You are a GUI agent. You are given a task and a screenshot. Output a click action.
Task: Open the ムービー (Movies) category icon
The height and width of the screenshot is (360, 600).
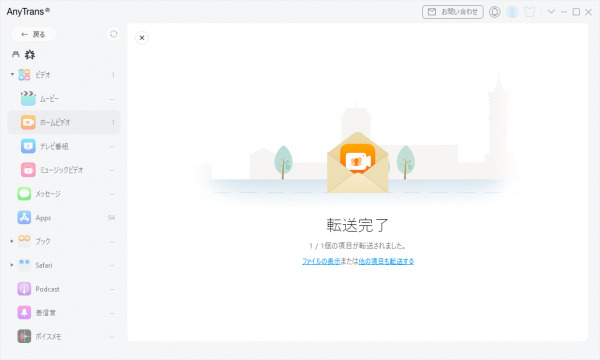pos(28,99)
